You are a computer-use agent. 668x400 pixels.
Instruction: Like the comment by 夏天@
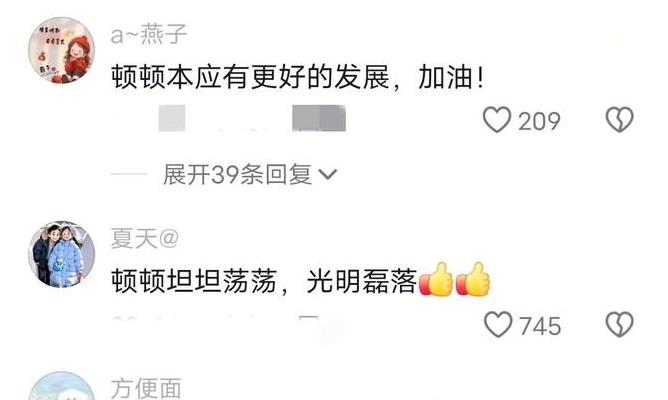(498, 324)
